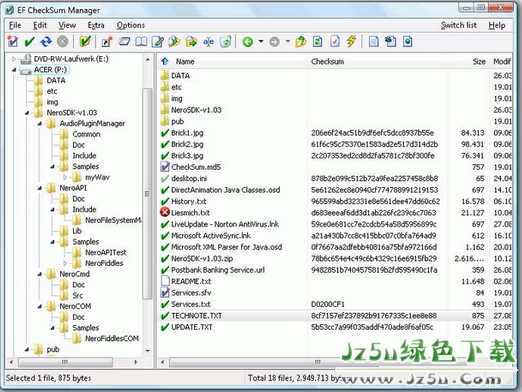Open the Edit menu
The image size is (522, 392).
40,25
